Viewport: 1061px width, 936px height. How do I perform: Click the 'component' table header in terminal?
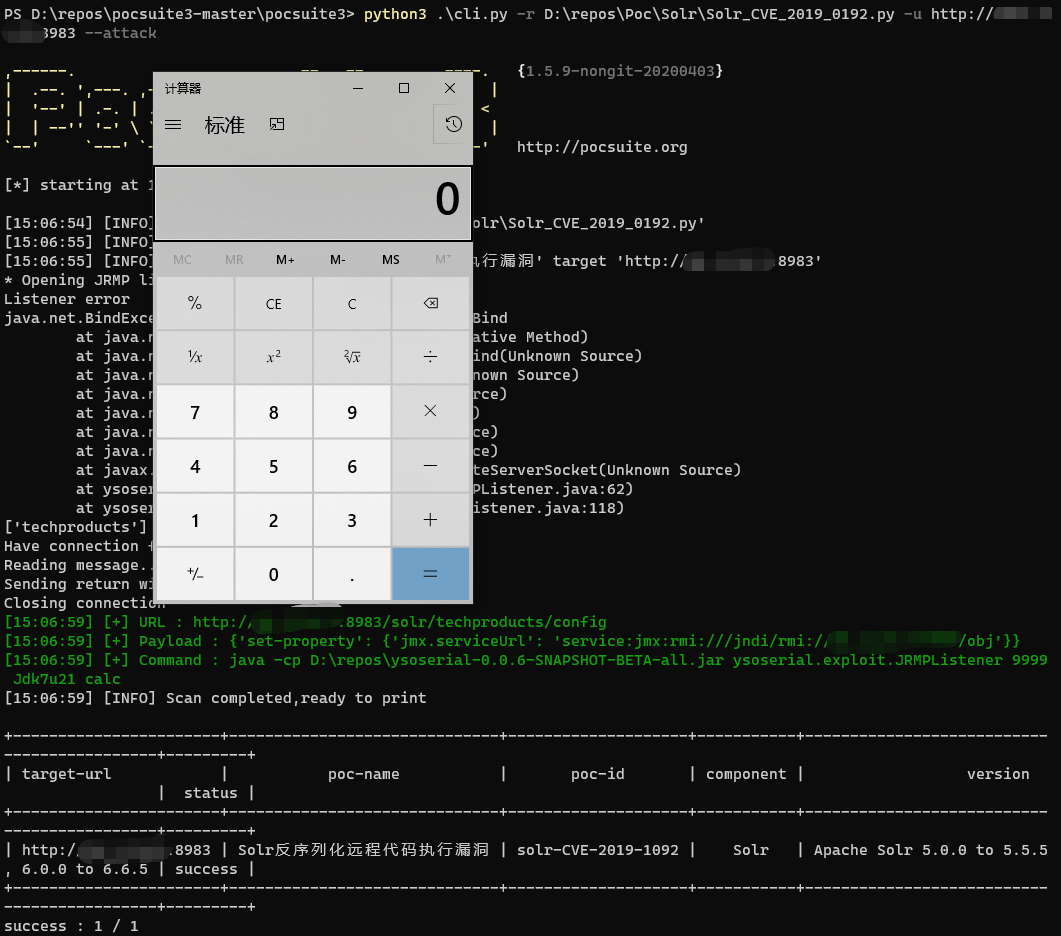(746, 774)
